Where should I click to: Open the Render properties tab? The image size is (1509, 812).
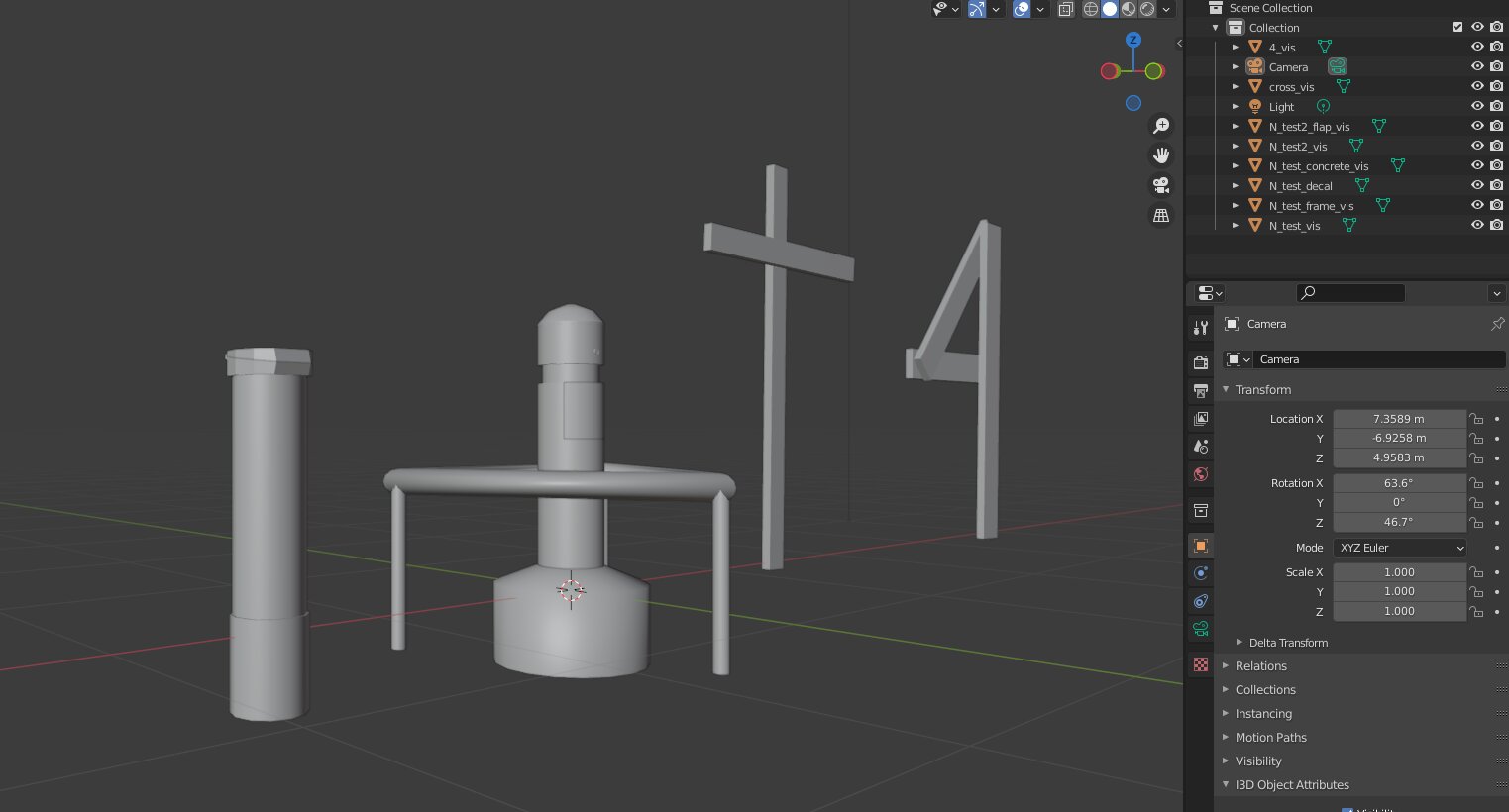click(1201, 363)
